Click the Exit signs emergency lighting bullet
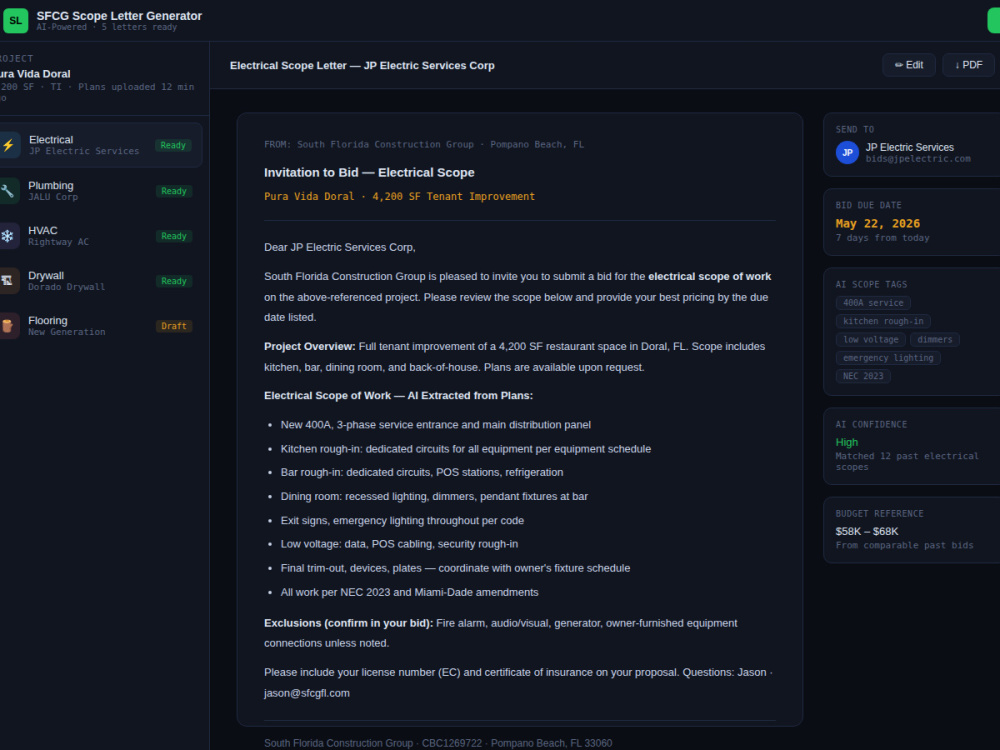This screenshot has width=1000, height=750. 402,521
